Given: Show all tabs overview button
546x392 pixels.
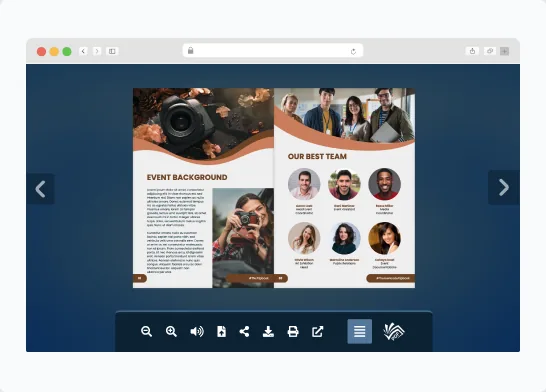Looking at the screenshot, I should point(490,51).
